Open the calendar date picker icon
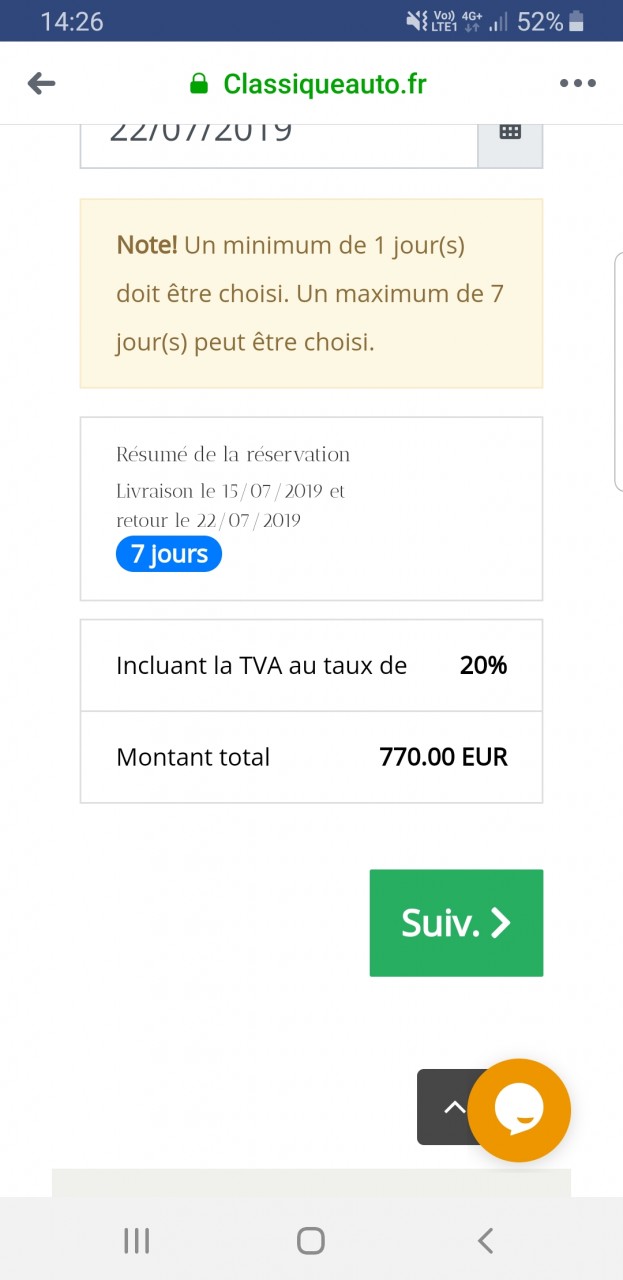 coord(510,133)
